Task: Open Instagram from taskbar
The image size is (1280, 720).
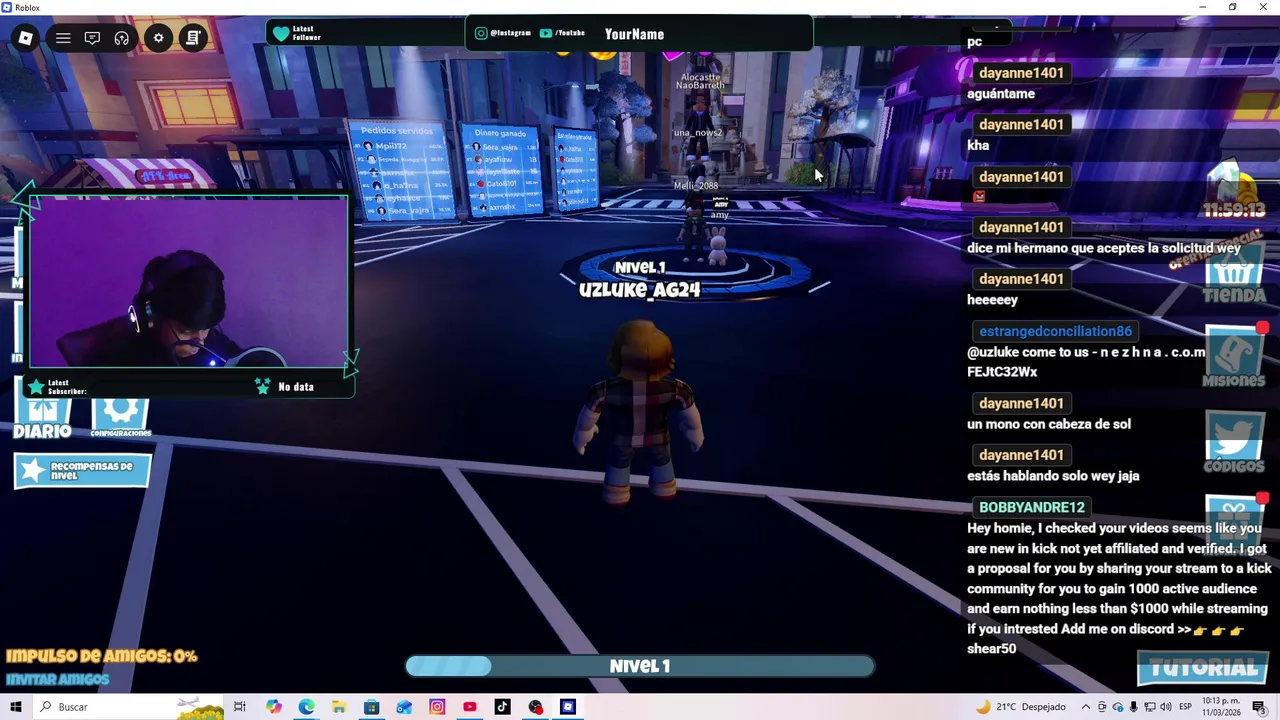Action: [437, 707]
